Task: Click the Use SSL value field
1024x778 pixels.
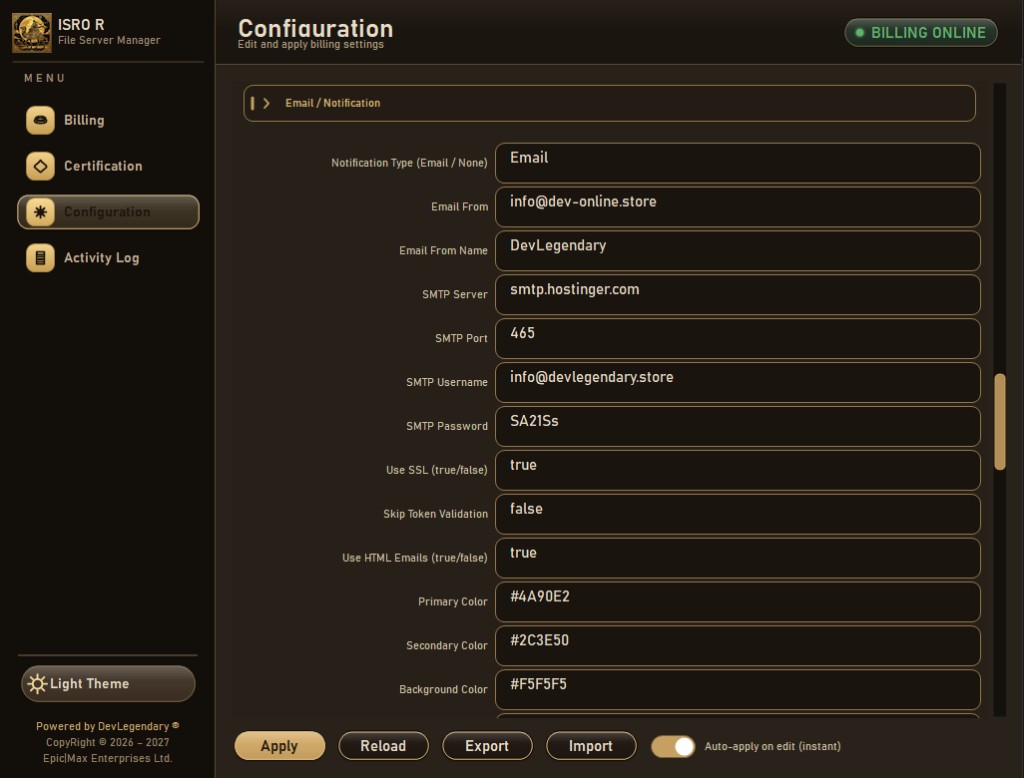Action: click(738, 470)
